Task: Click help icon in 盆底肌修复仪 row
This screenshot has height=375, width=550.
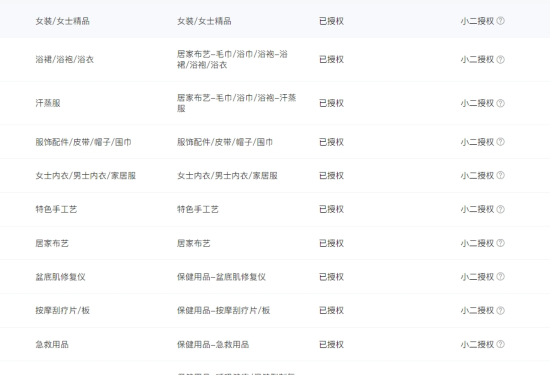Action: (501, 277)
